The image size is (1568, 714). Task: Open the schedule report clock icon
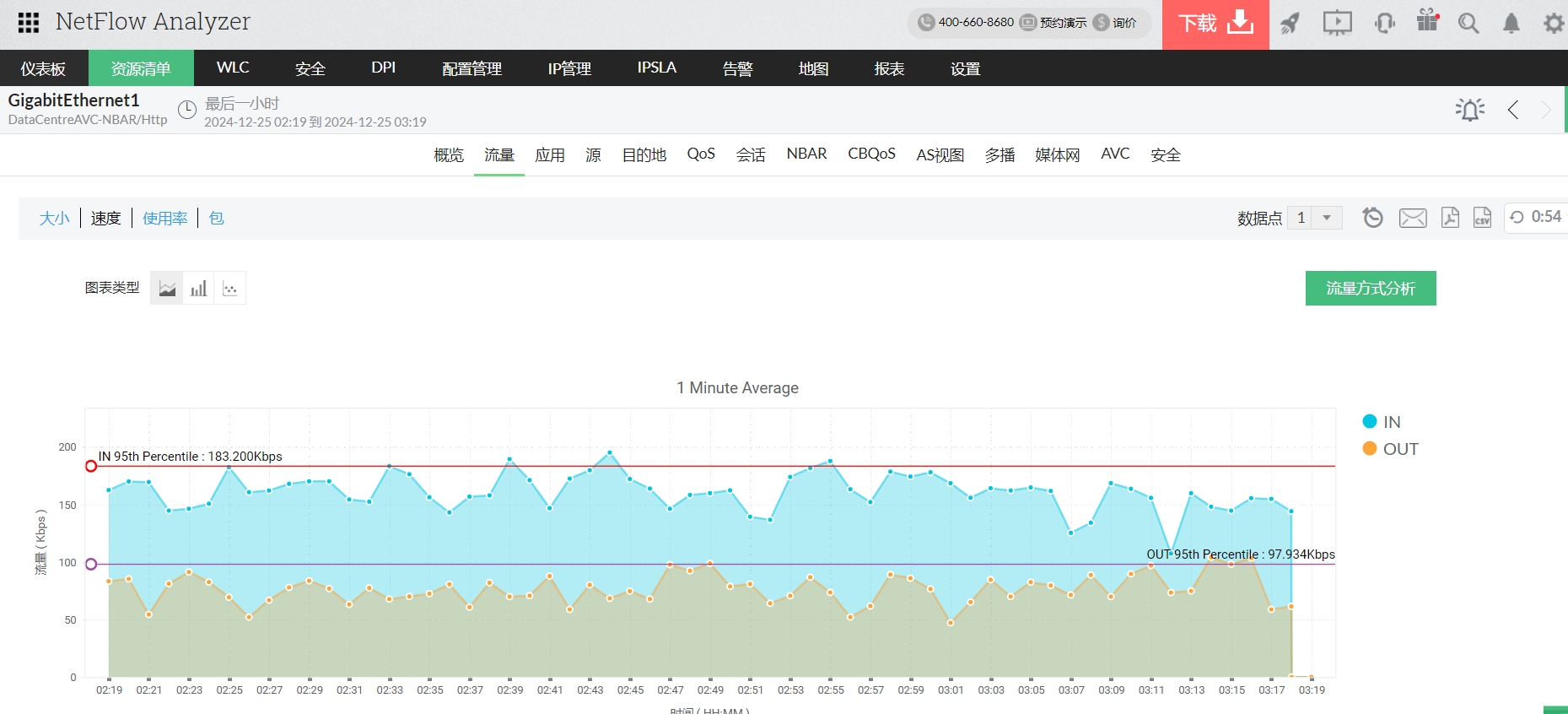click(1373, 218)
